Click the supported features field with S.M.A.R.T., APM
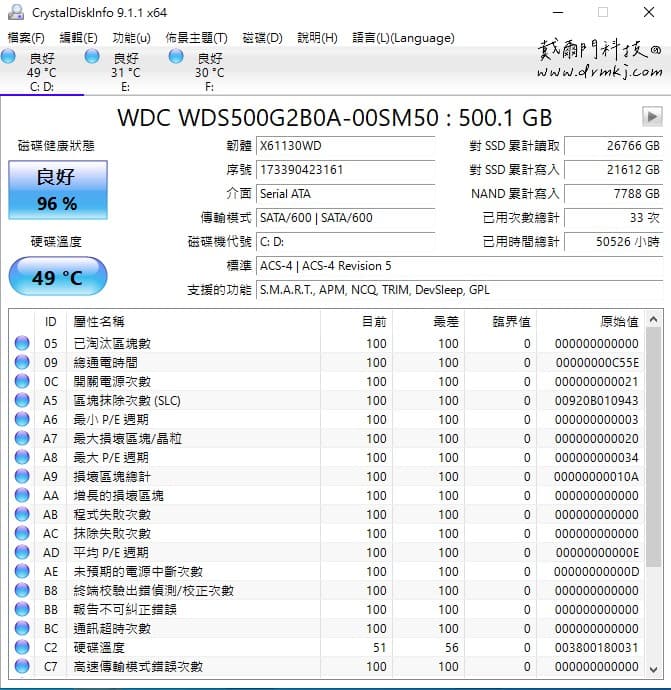The width and height of the screenshot is (671, 690). click(459, 290)
